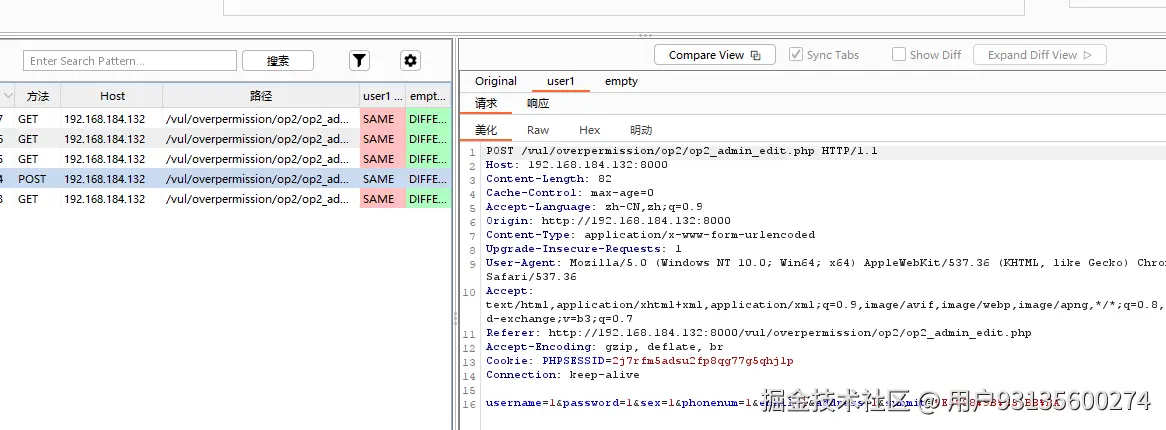Switch to the user1 tab
1166x430 pixels.
561,81
